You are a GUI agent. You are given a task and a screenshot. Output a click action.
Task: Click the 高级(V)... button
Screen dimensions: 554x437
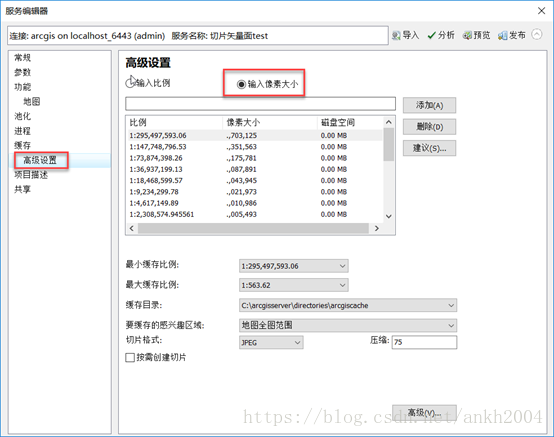point(424,413)
